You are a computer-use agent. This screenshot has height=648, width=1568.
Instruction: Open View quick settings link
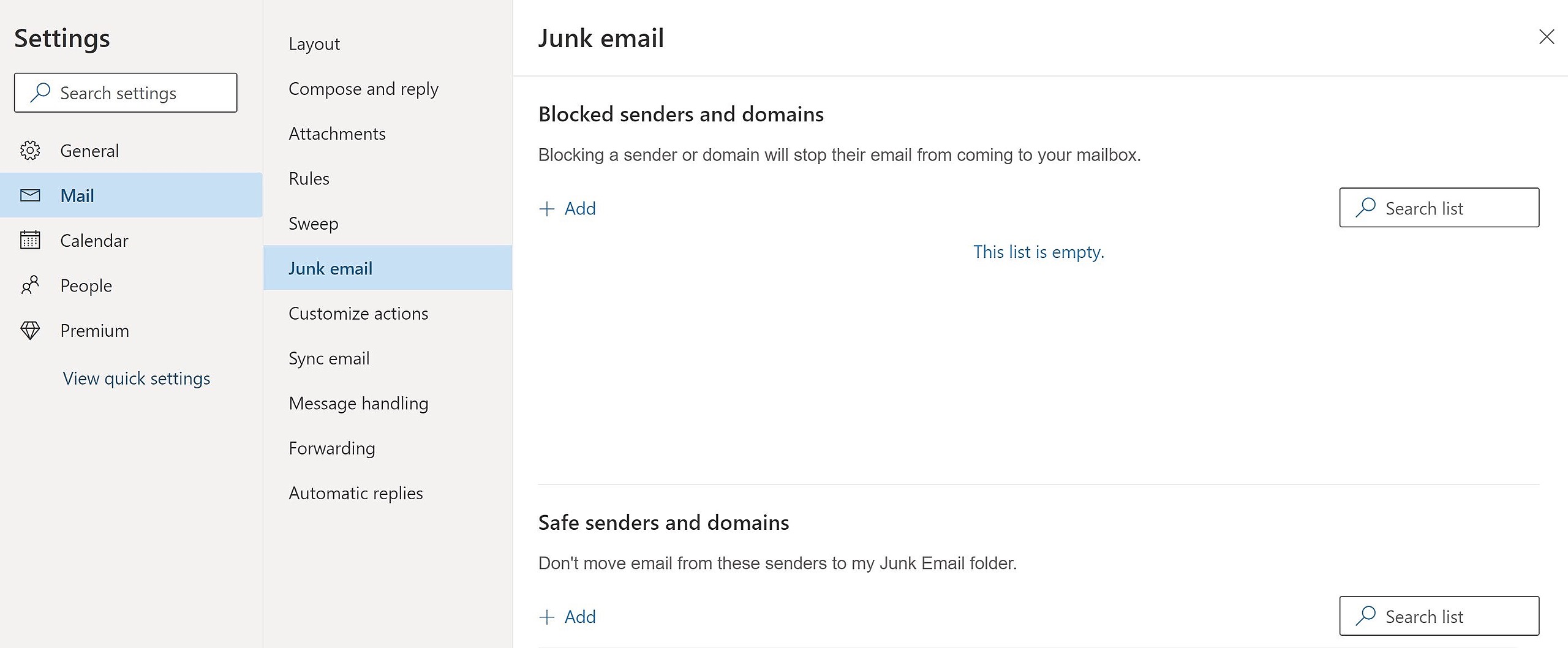pyautogui.click(x=137, y=379)
